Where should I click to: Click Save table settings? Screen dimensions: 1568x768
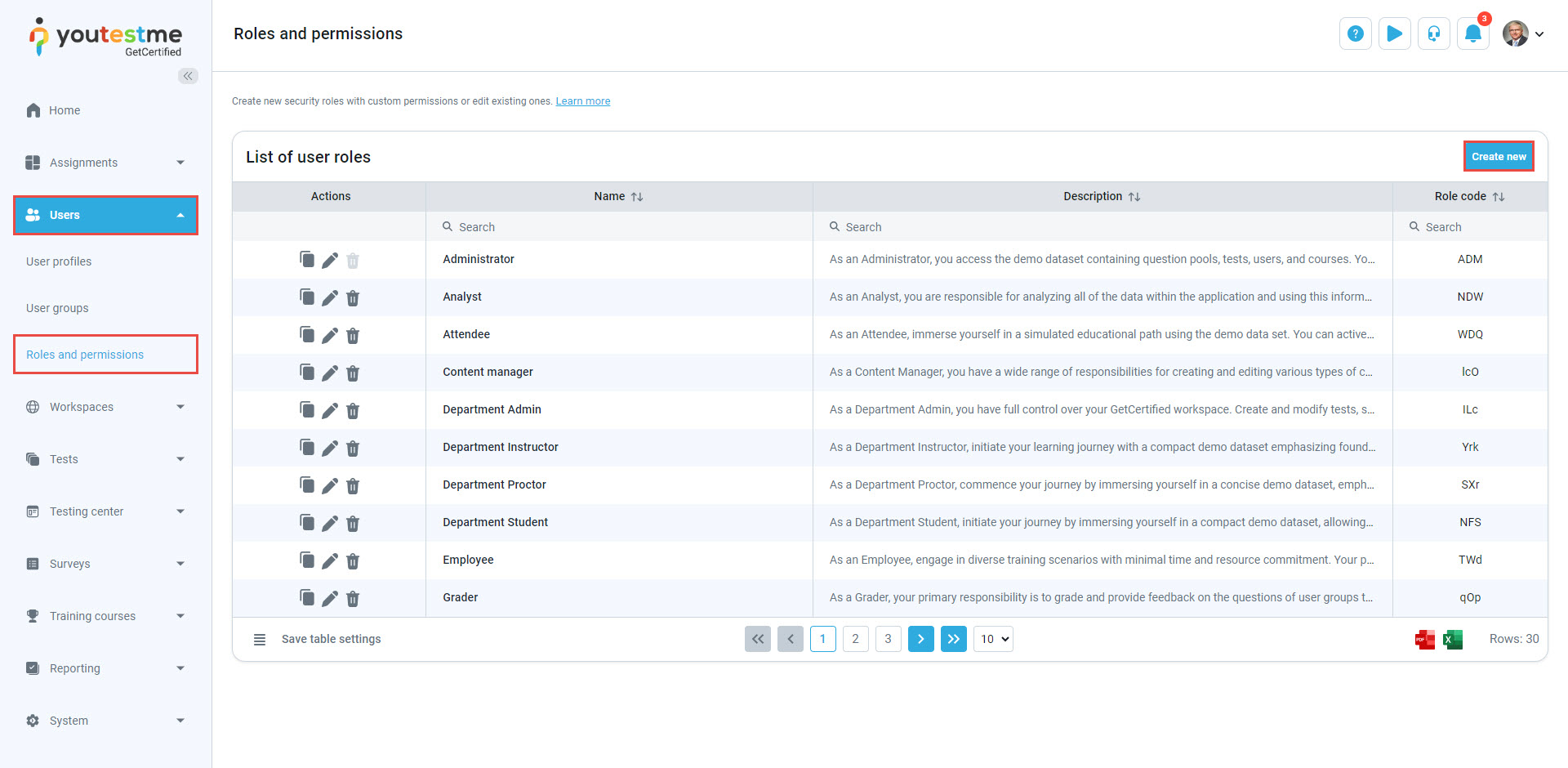click(x=331, y=639)
